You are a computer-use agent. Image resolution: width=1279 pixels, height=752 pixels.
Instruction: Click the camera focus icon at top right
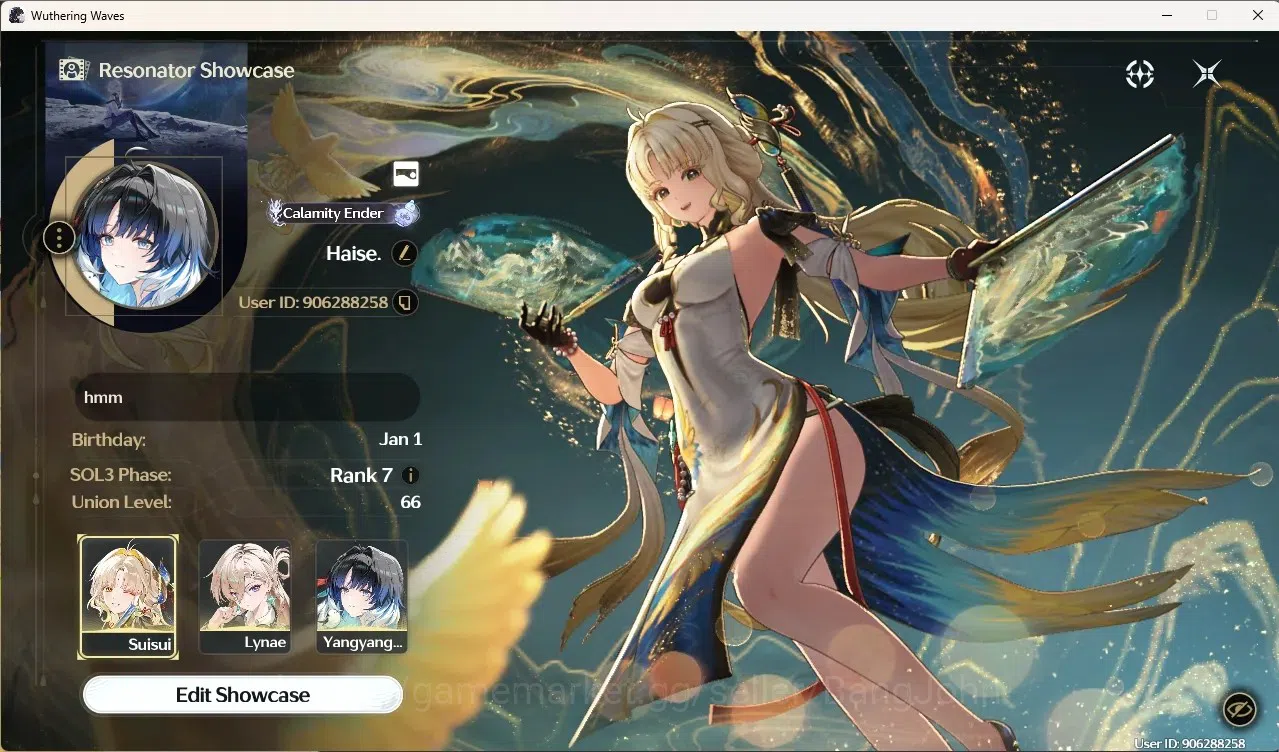tap(1140, 74)
